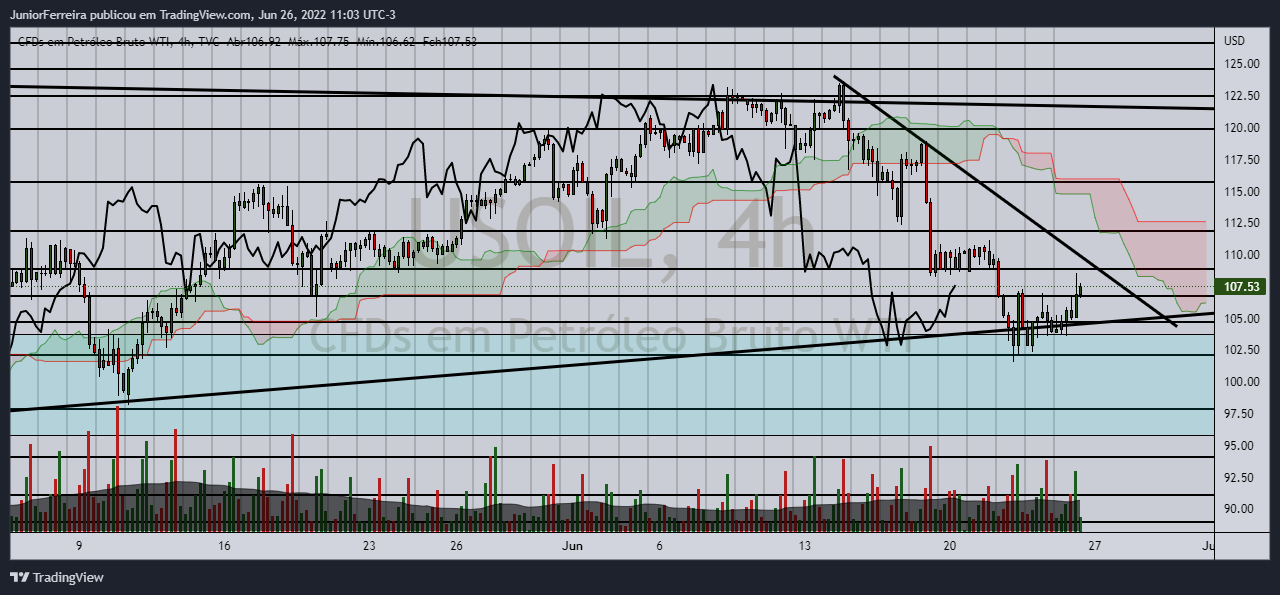Select the 100.00 price axis label
The width and height of the screenshot is (1280, 595).
(1241, 382)
